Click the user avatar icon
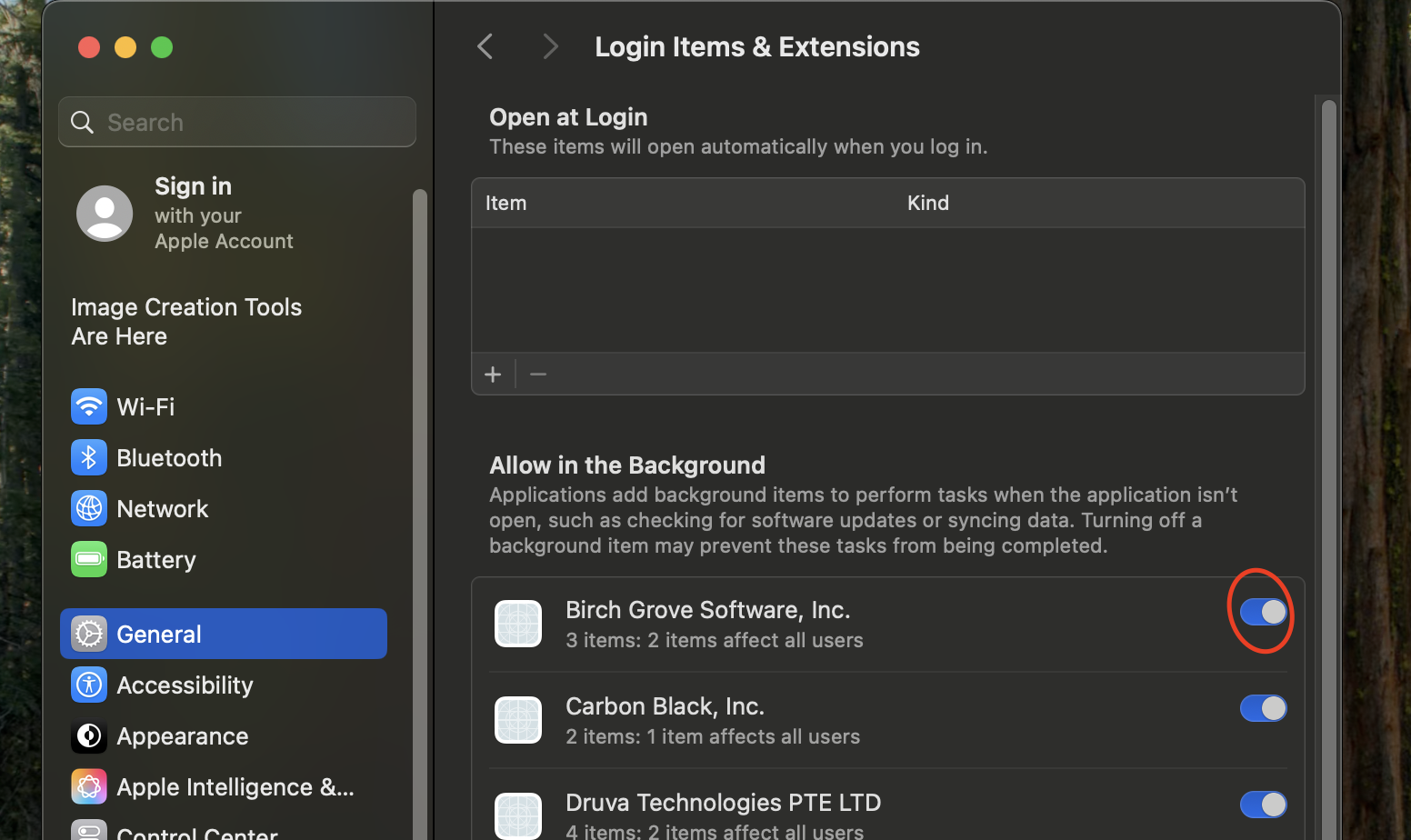Image resolution: width=1411 pixels, height=840 pixels. click(x=105, y=214)
